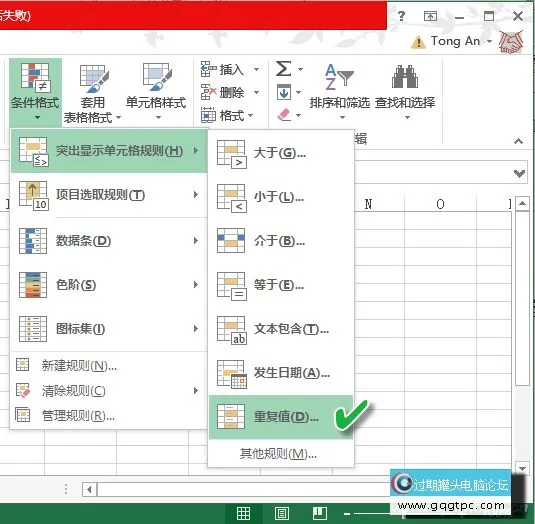This screenshot has width=535, height=524.
Task: Click the vertical scrollbar up arrow
Action: point(522,204)
